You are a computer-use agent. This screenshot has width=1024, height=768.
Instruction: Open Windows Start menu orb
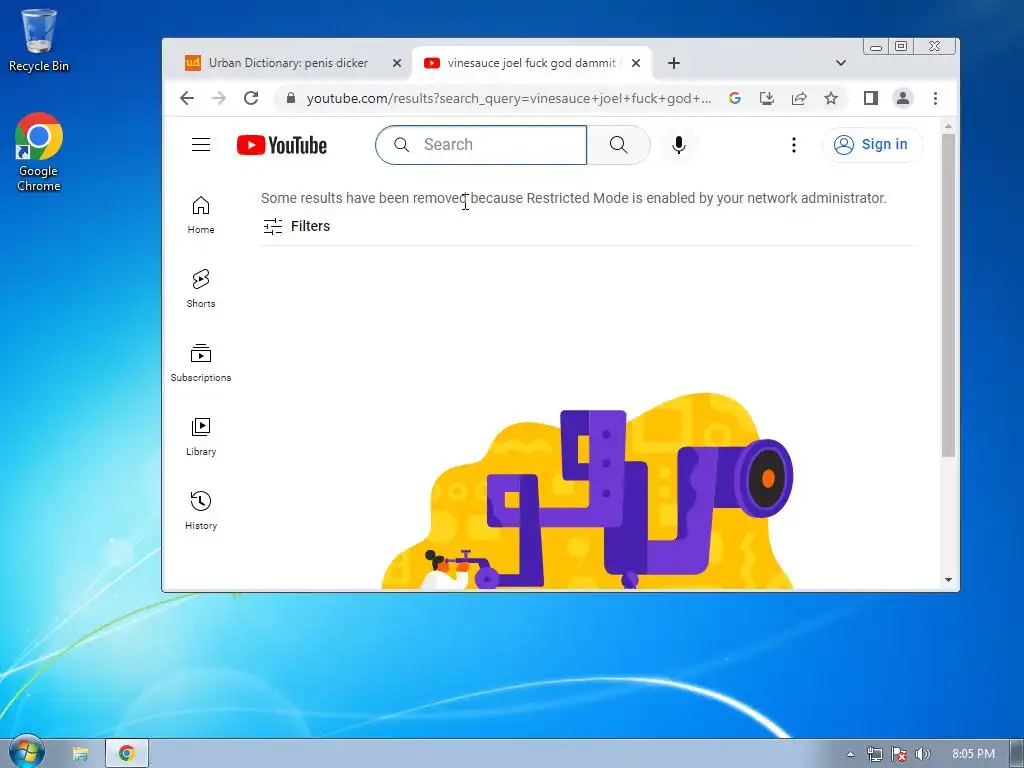26,752
